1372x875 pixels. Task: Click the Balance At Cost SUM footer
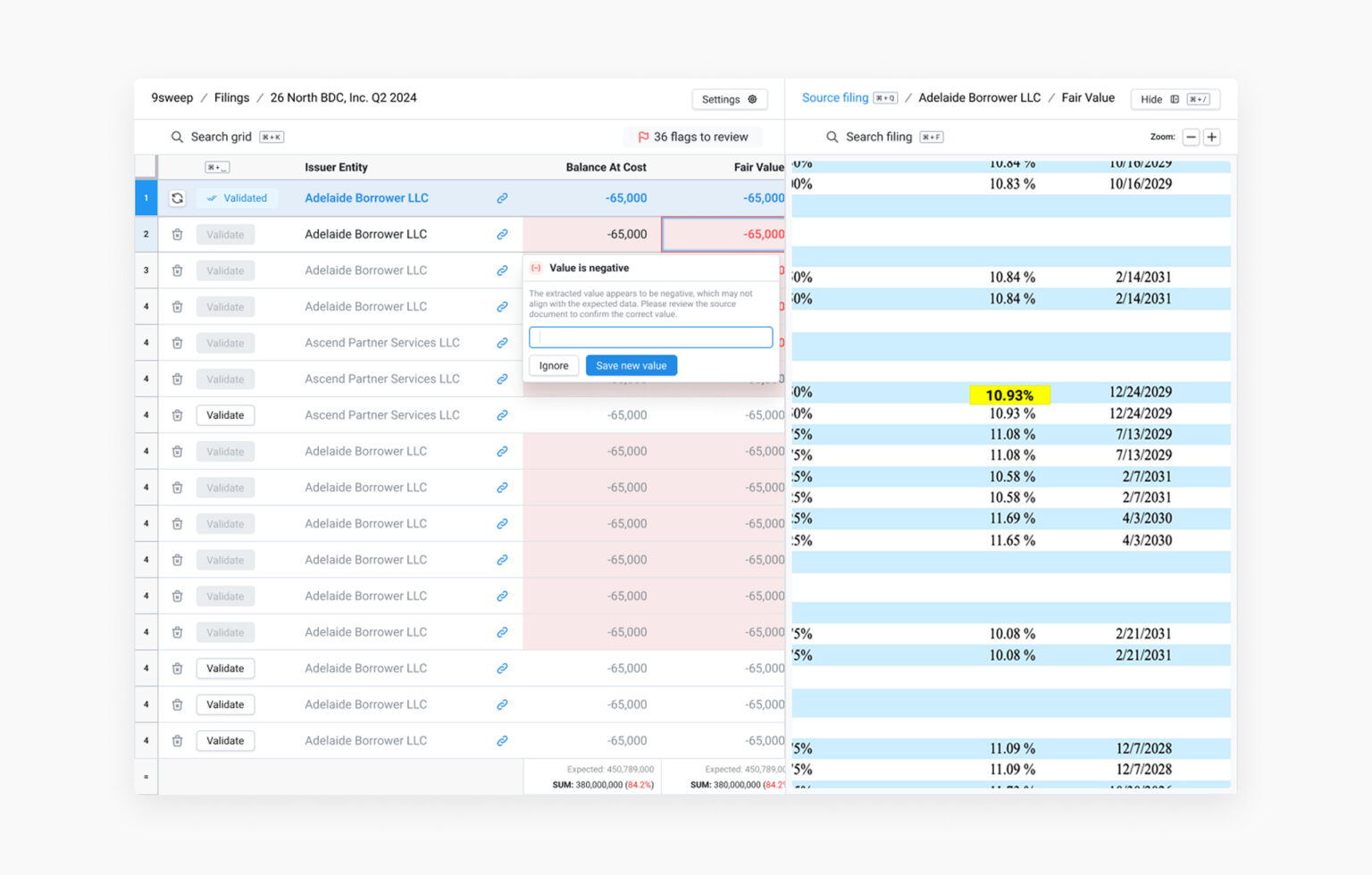pos(603,785)
